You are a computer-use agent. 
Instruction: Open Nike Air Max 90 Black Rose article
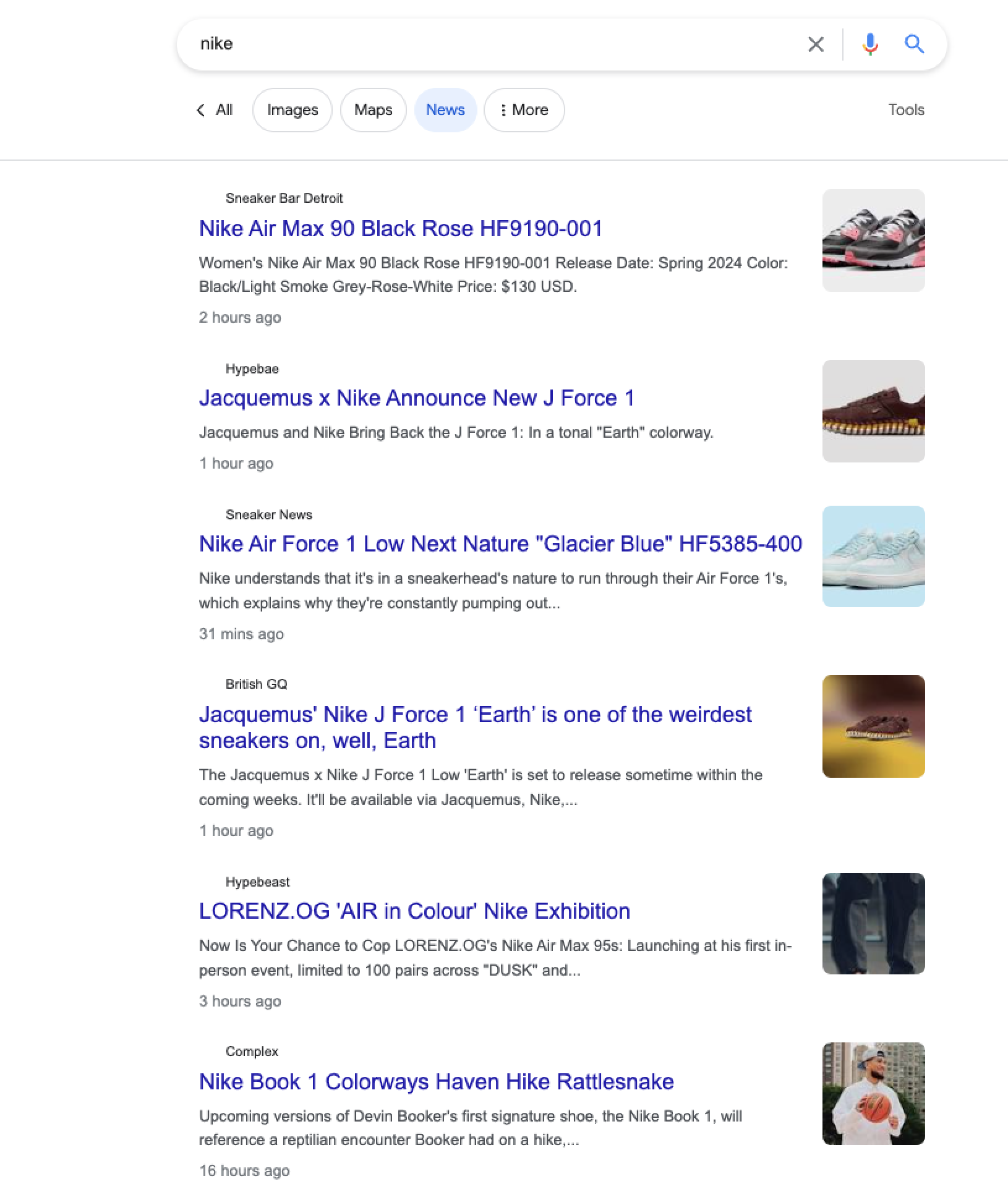(x=400, y=229)
